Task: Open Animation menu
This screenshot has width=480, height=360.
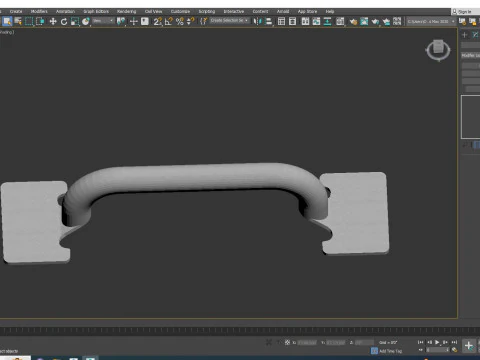Action: coord(65,11)
